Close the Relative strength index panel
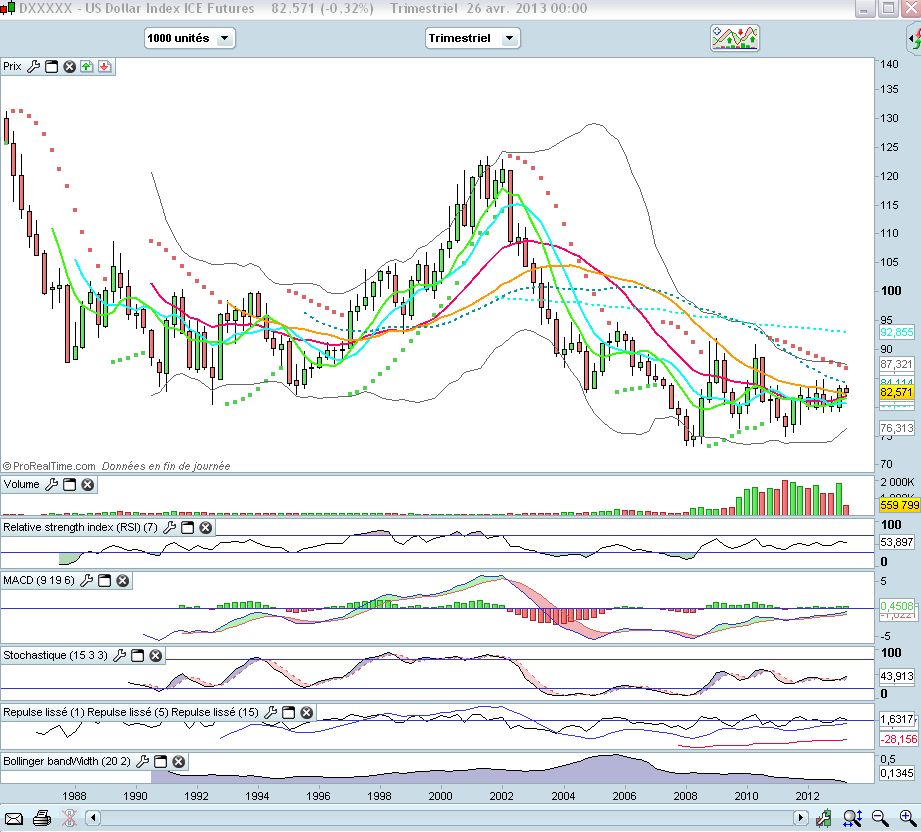The image size is (921, 832). pos(206,528)
